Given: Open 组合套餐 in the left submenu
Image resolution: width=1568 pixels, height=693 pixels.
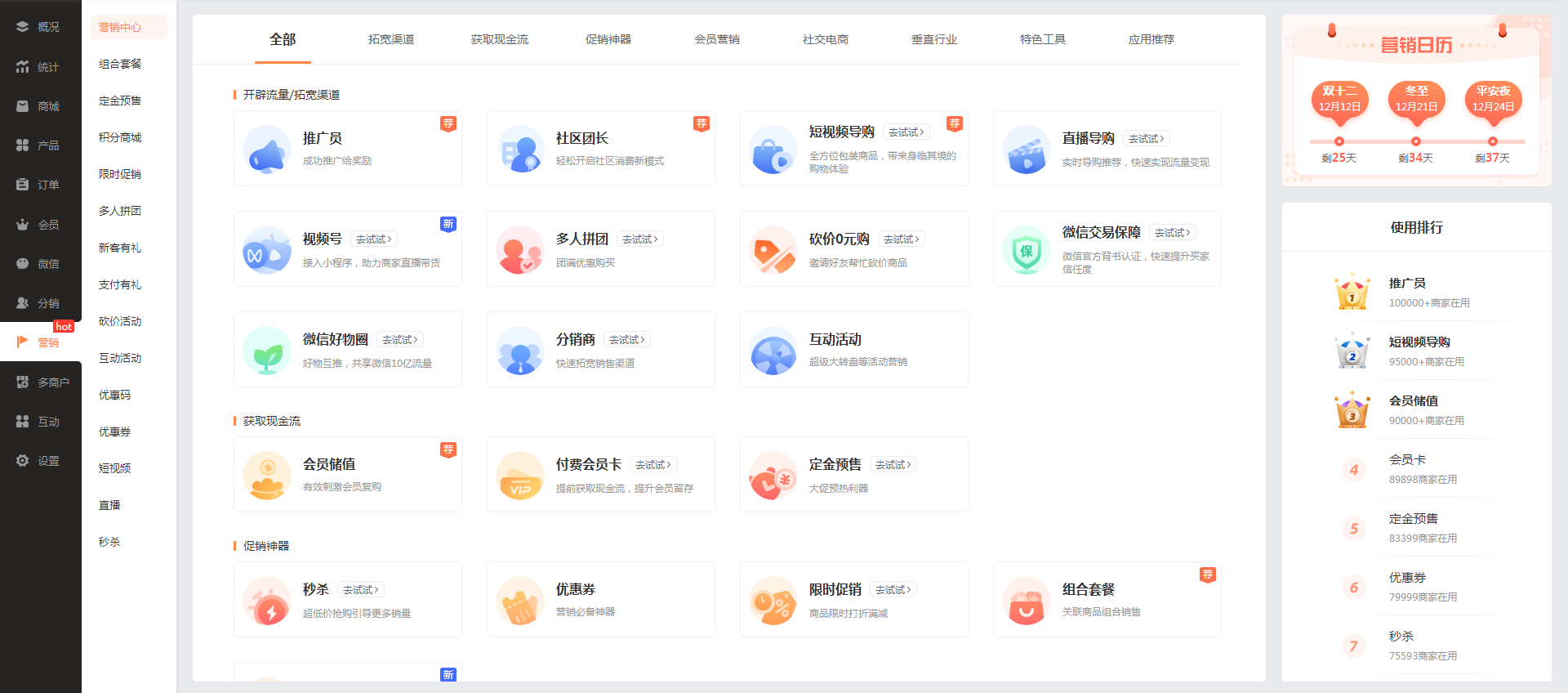Looking at the screenshot, I should tap(120, 64).
